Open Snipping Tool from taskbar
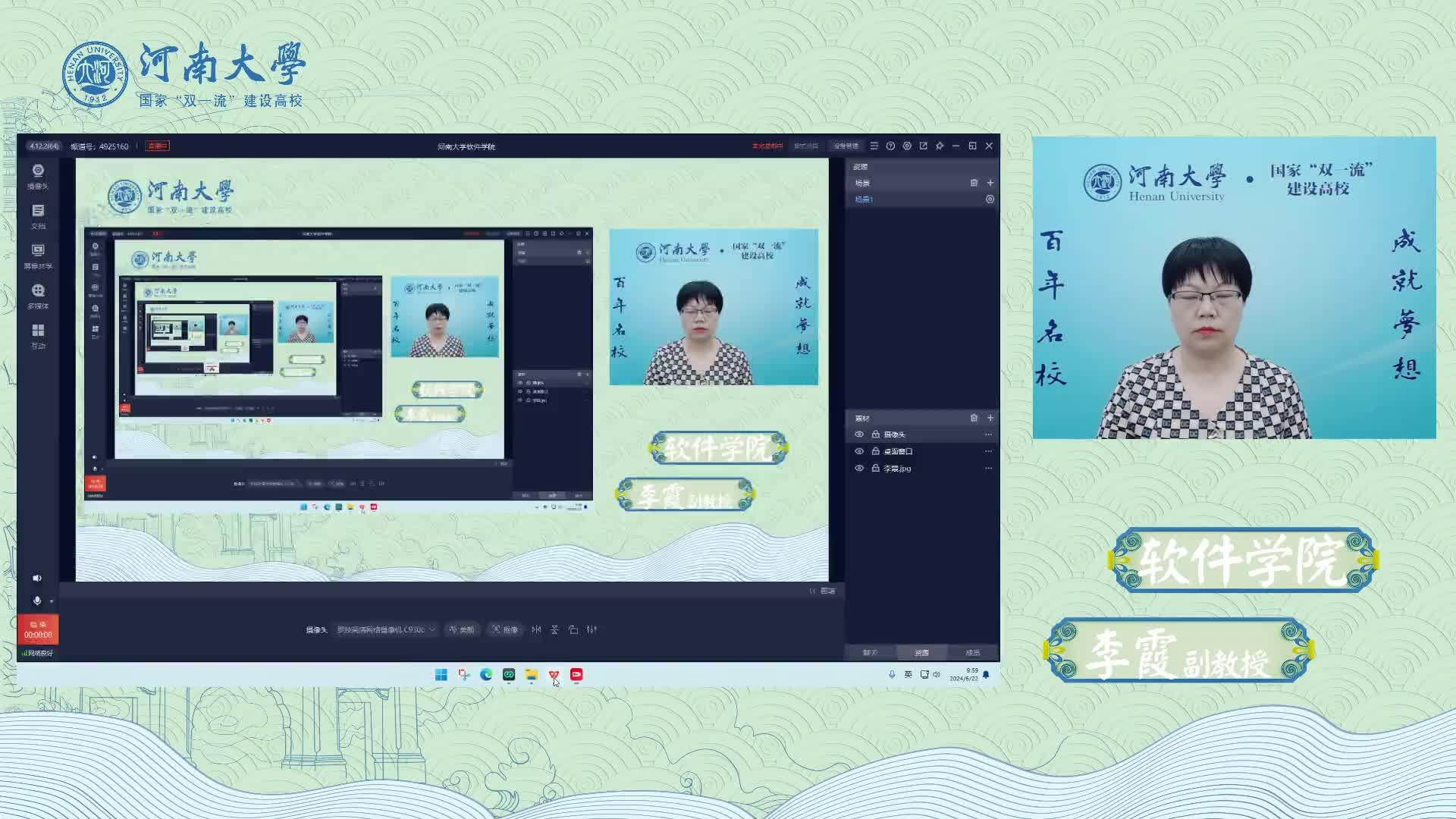This screenshot has width=1456, height=819. (x=463, y=674)
